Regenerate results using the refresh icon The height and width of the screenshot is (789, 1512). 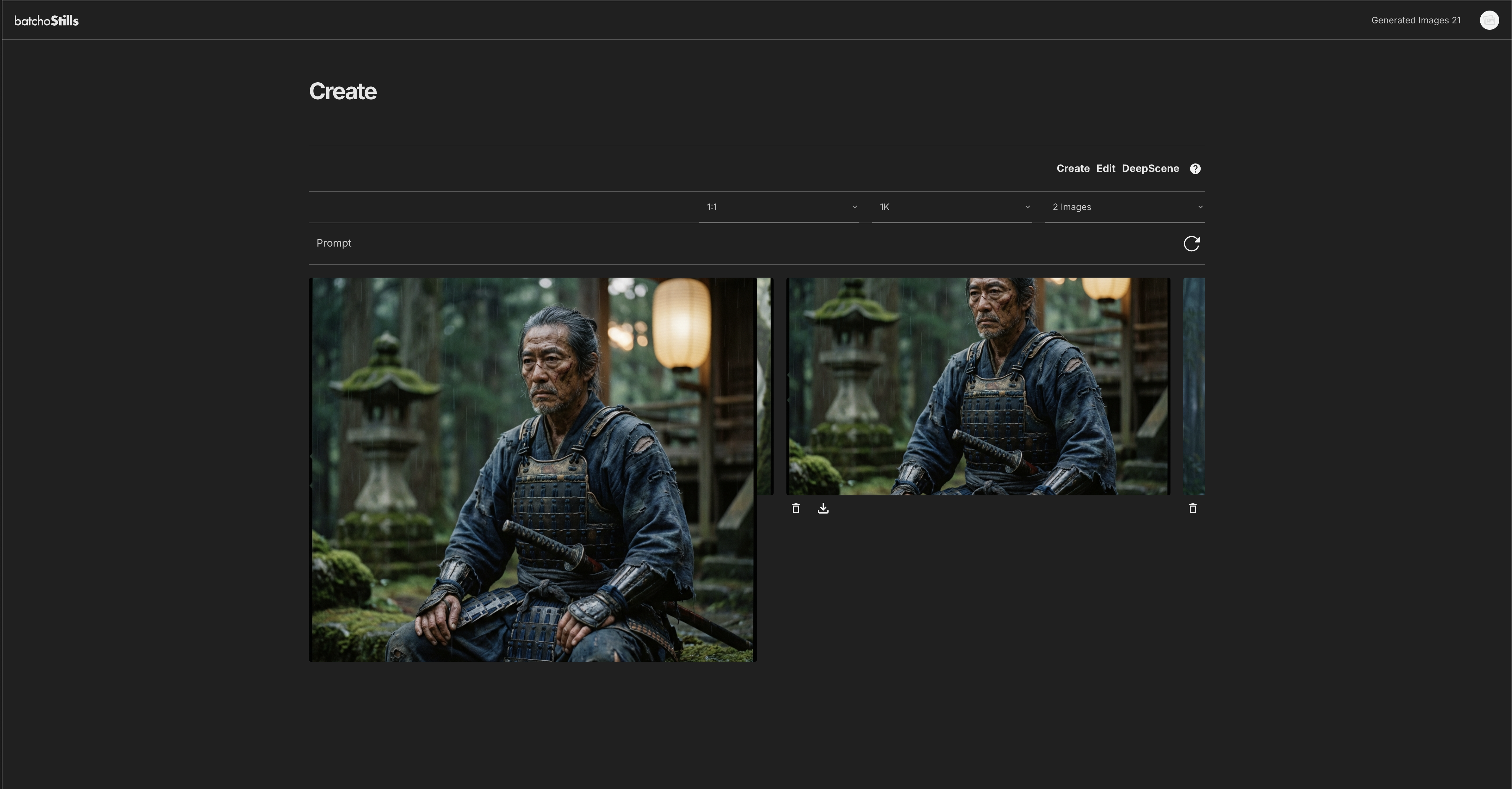pos(1192,243)
